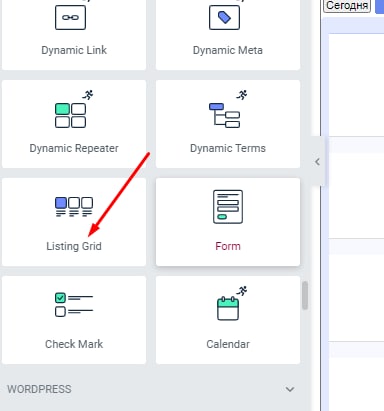
Task: Click the Сегодня button in calendar preview
Action: [x=347, y=6]
